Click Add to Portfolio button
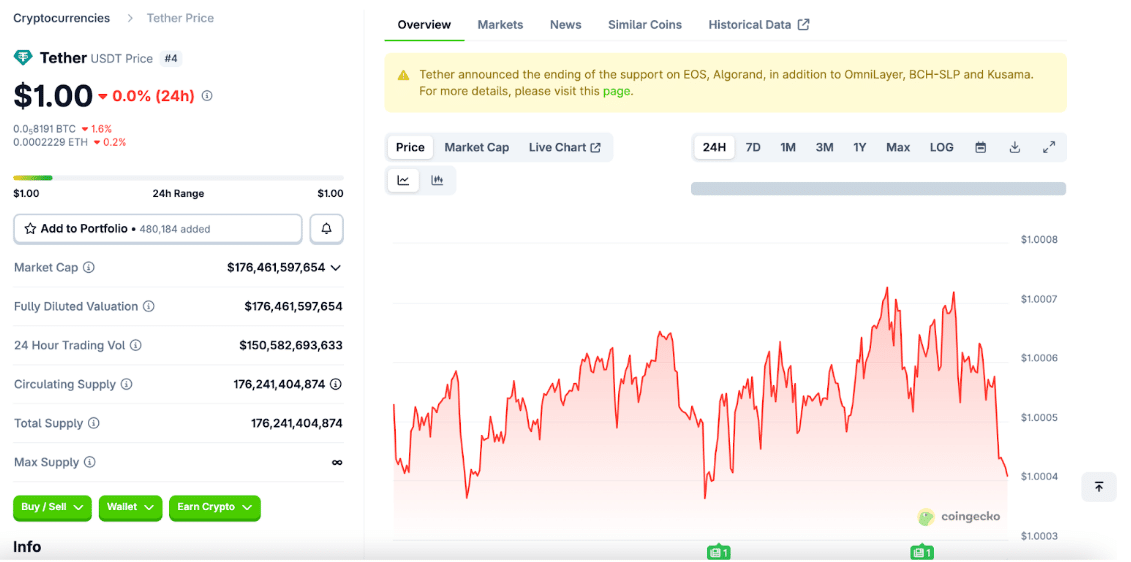Screen dimensions: 1131x562 [157, 229]
